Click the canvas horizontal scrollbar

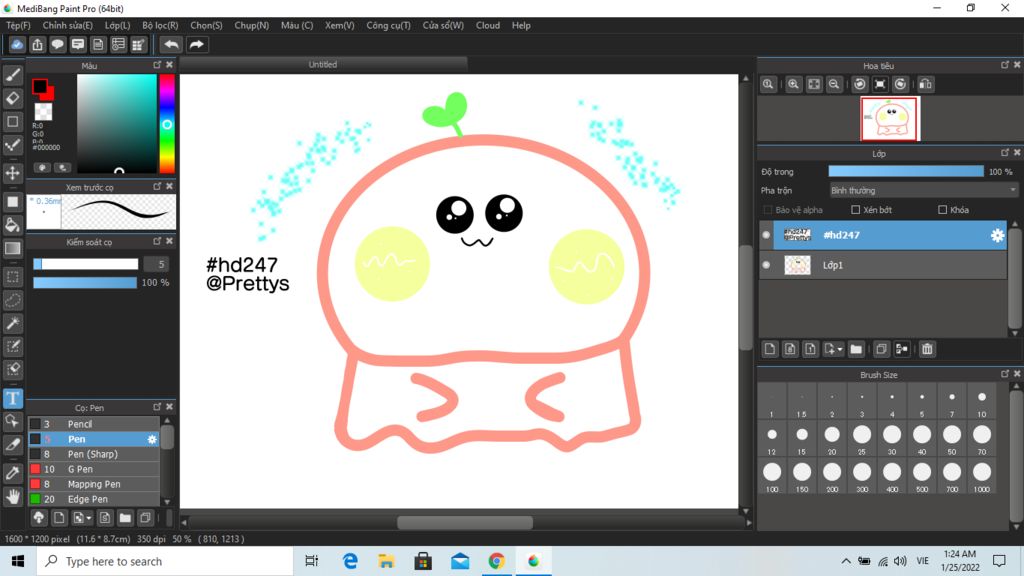(x=465, y=523)
